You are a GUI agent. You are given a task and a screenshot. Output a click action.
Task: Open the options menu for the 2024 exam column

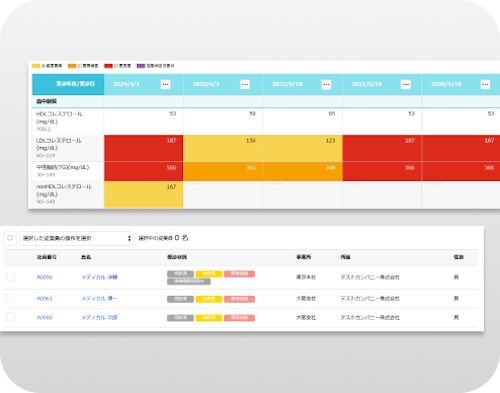coord(165,84)
